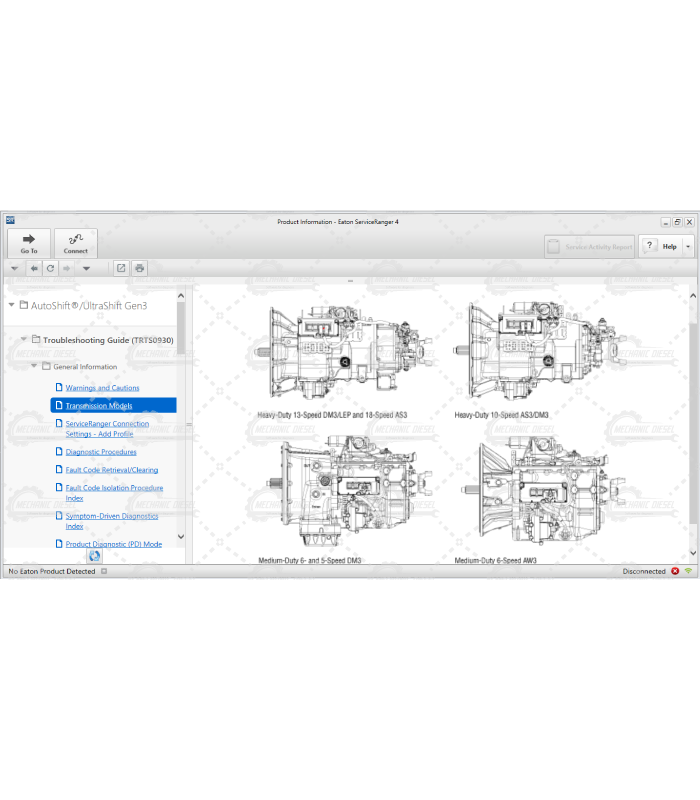This screenshot has width=700, height=800.
Task: Open the Help dropdown arrow
Action: [687, 246]
